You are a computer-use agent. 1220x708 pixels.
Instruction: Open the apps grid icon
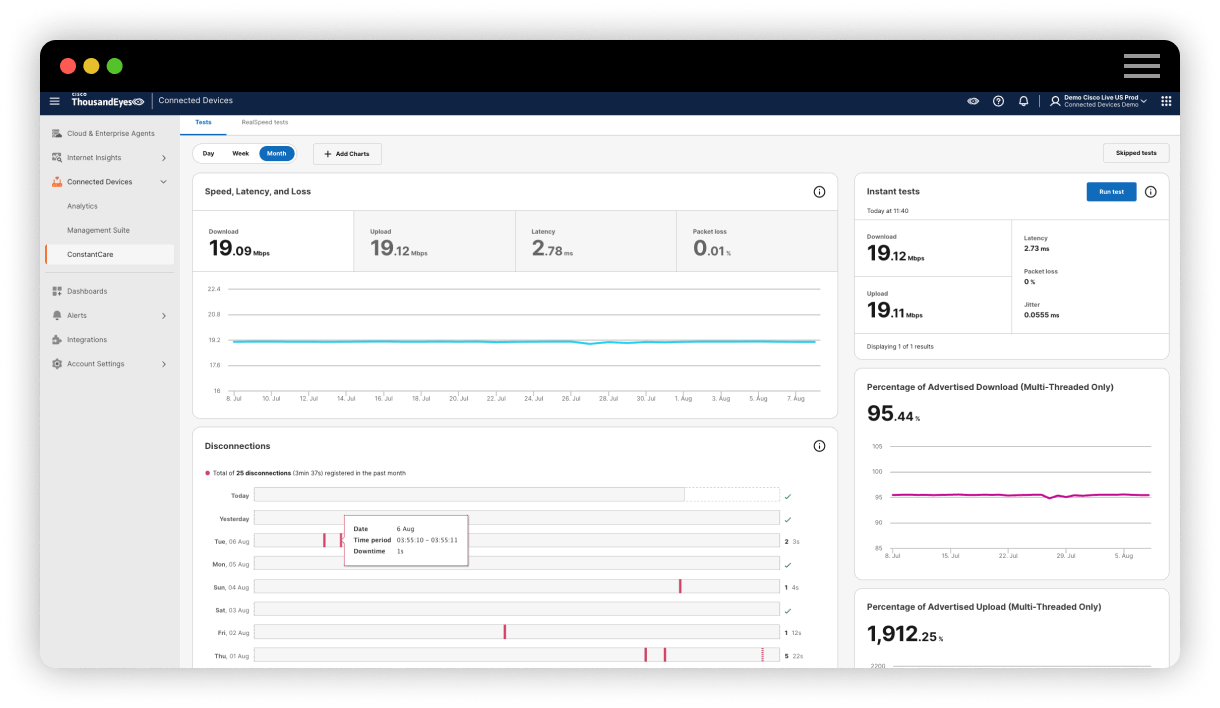(1166, 101)
